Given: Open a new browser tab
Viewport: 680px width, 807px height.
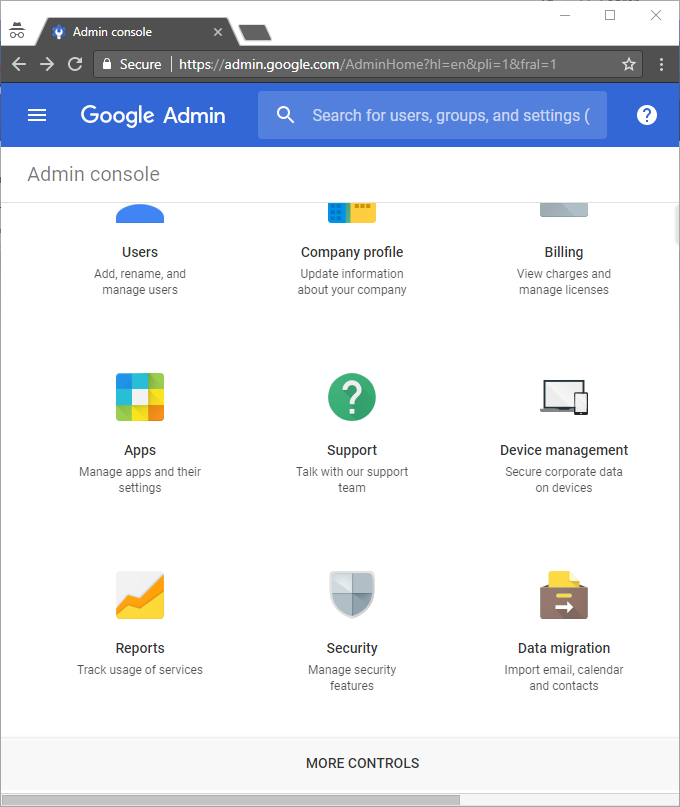Looking at the screenshot, I should tap(256, 32).
